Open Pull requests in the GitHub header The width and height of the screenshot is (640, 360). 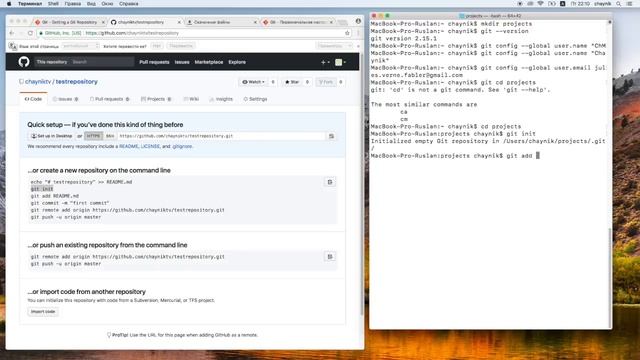tap(154, 62)
